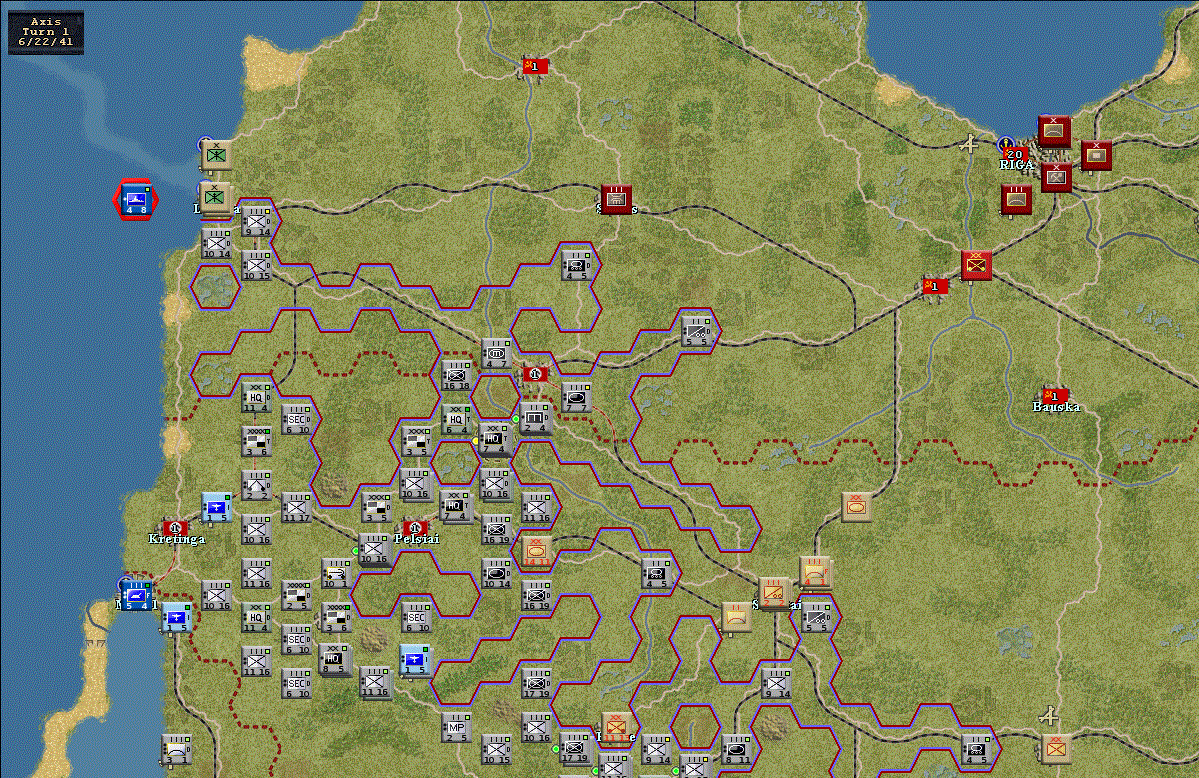Image resolution: width=1199 pixels, height=778 pixels.
Task: Click the Bauska town label
Action: point(1056,408)
